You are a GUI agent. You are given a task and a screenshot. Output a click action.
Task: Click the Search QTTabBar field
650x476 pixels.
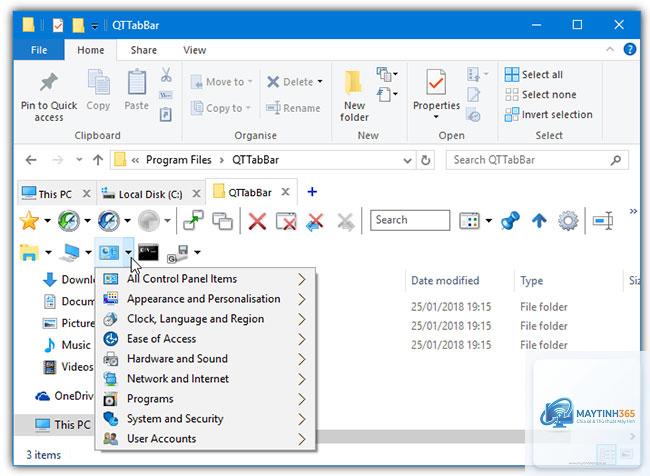coord(537,160)
